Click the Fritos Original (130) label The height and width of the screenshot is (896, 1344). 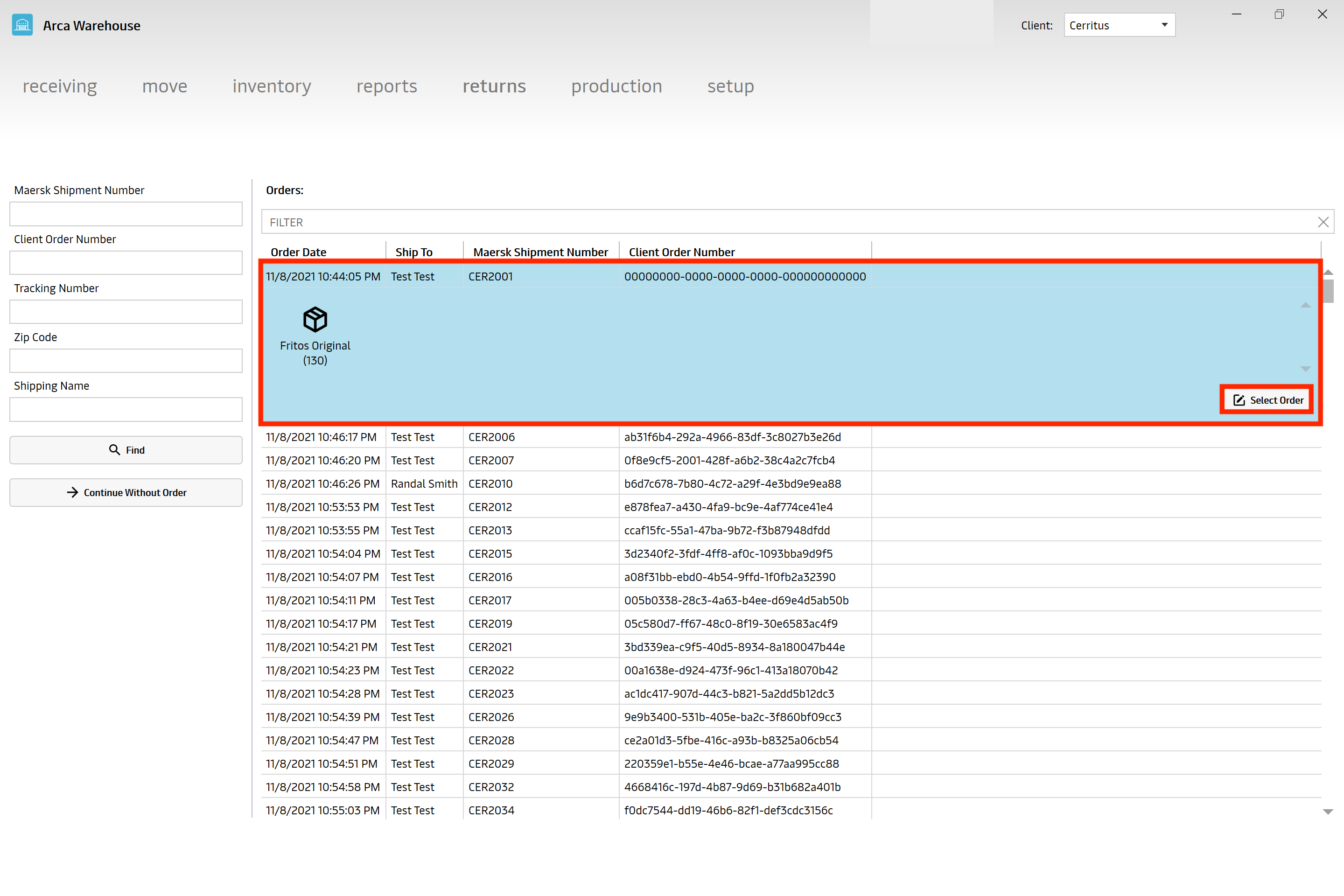(315, 353)
